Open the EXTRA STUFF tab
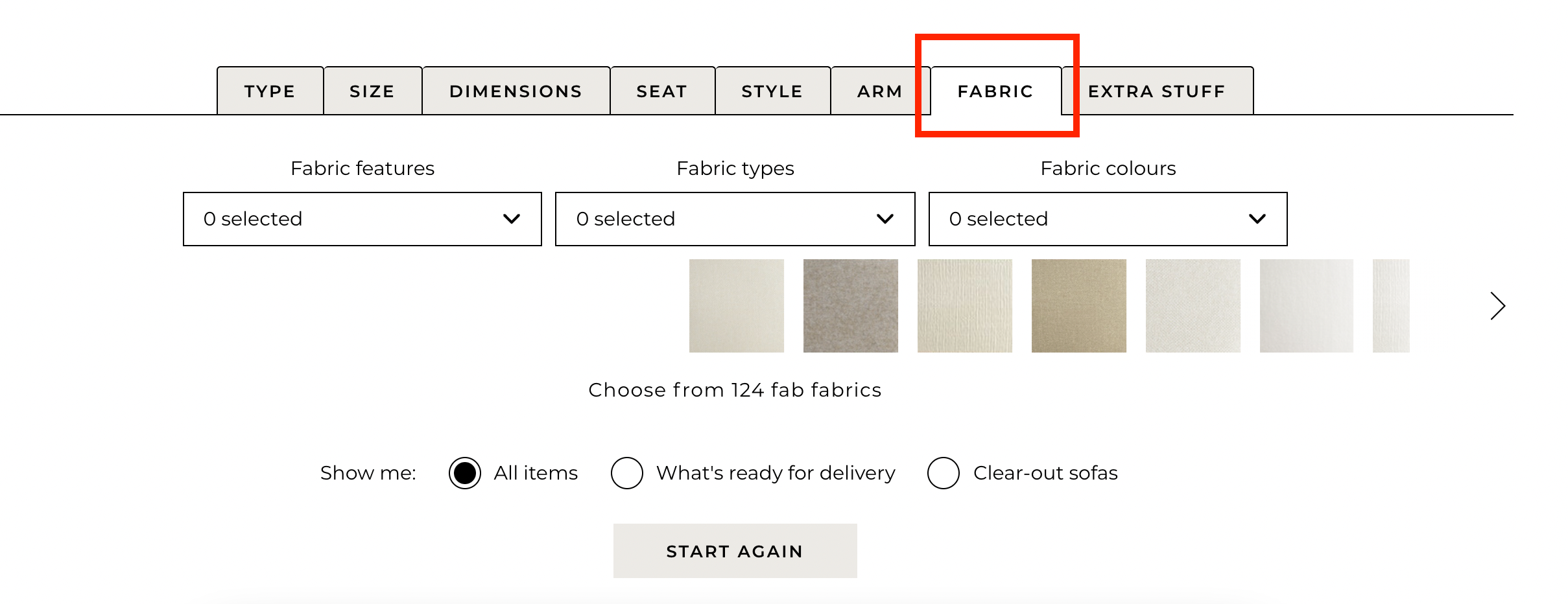This screenshot has height=604, width=1568. 1158,91
